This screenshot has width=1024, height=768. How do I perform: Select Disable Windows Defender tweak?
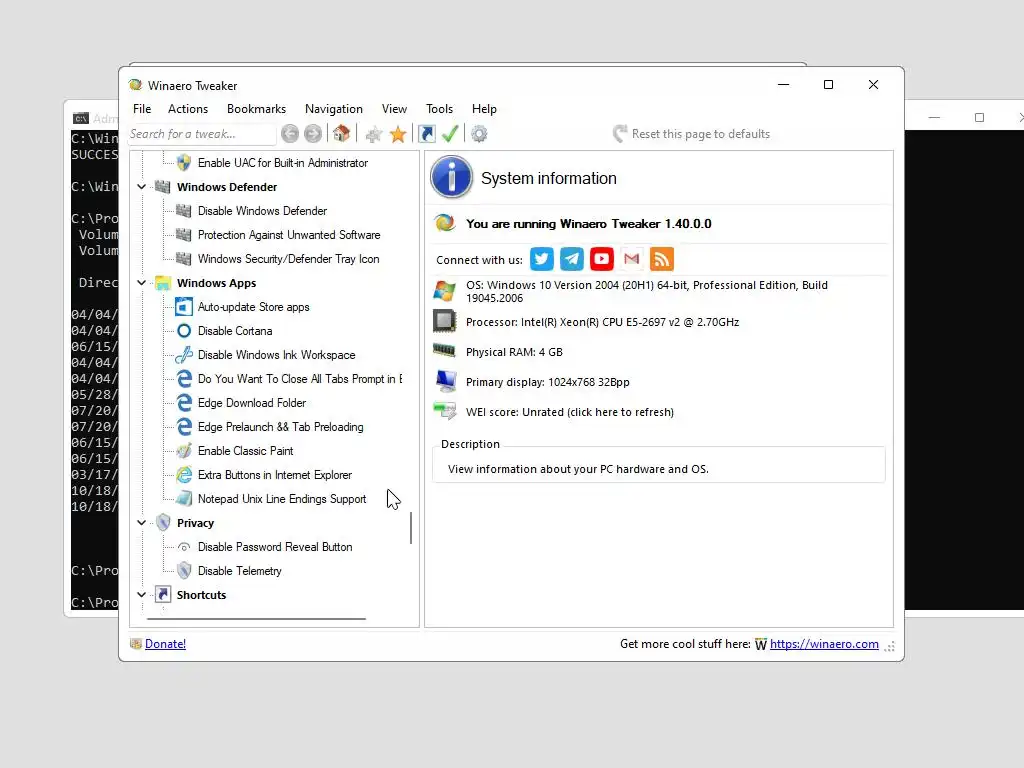[x=262, y=211]
